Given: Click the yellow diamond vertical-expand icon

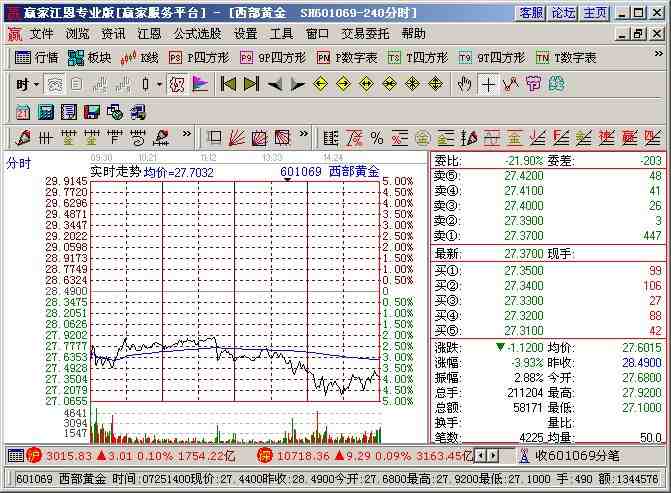Looking at the screenshot, I should [436, 84].
